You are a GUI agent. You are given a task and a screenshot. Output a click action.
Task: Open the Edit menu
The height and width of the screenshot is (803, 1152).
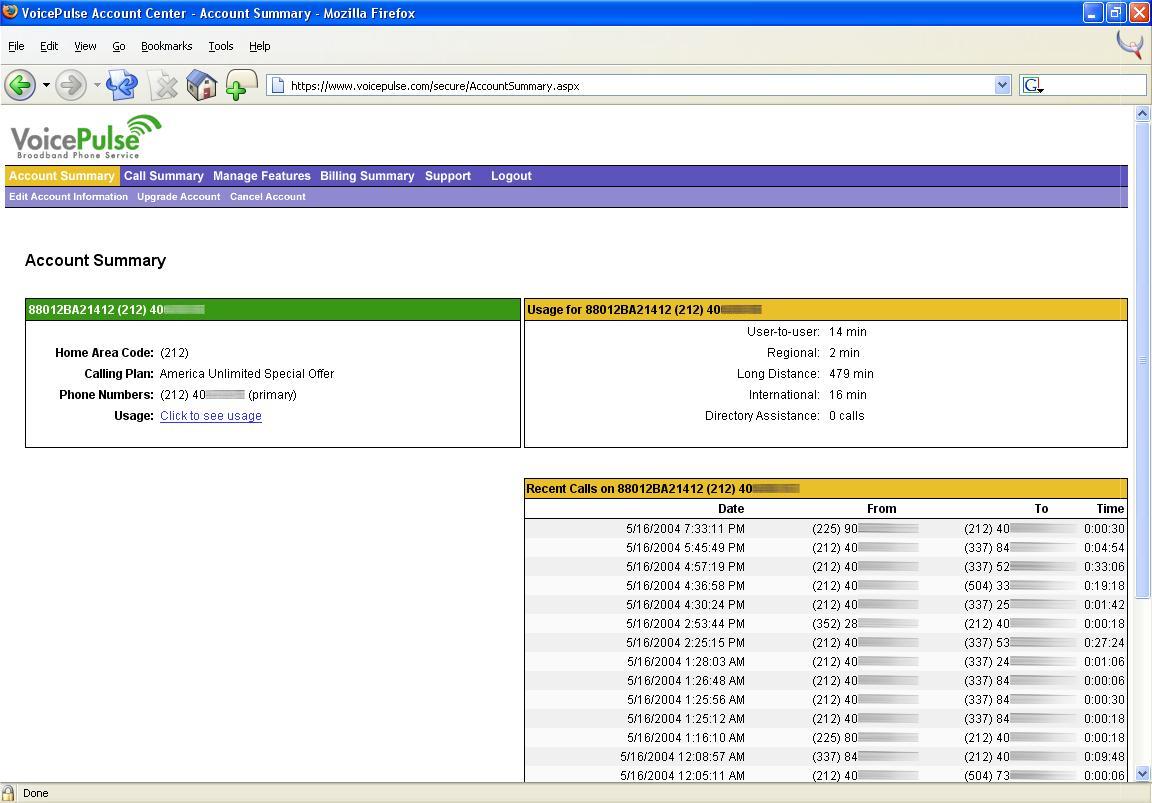pyautogui.click(x=49, y=46)
